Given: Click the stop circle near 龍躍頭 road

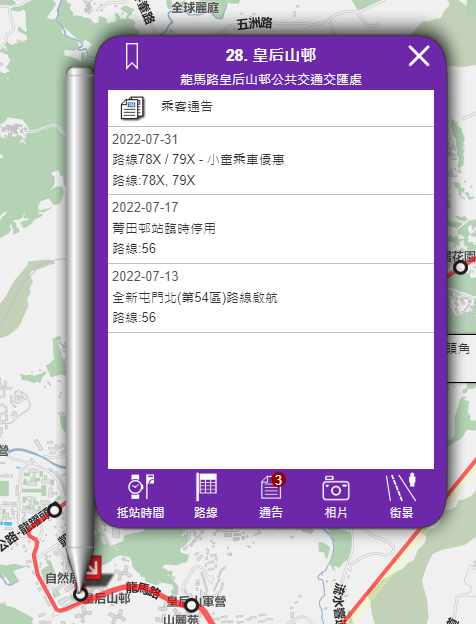Looking at the screenshot, I should click(x=55, y=510).
